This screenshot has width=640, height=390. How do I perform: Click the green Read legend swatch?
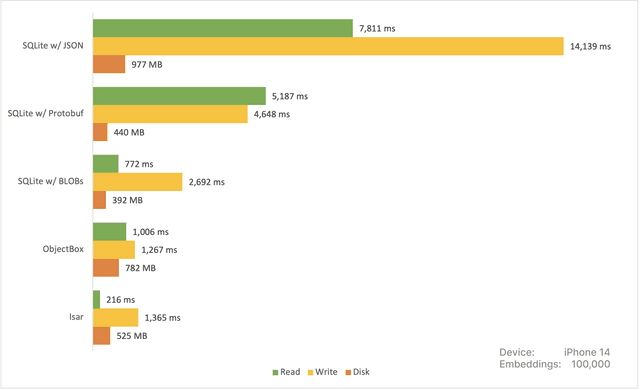click(x=276, y=372)
